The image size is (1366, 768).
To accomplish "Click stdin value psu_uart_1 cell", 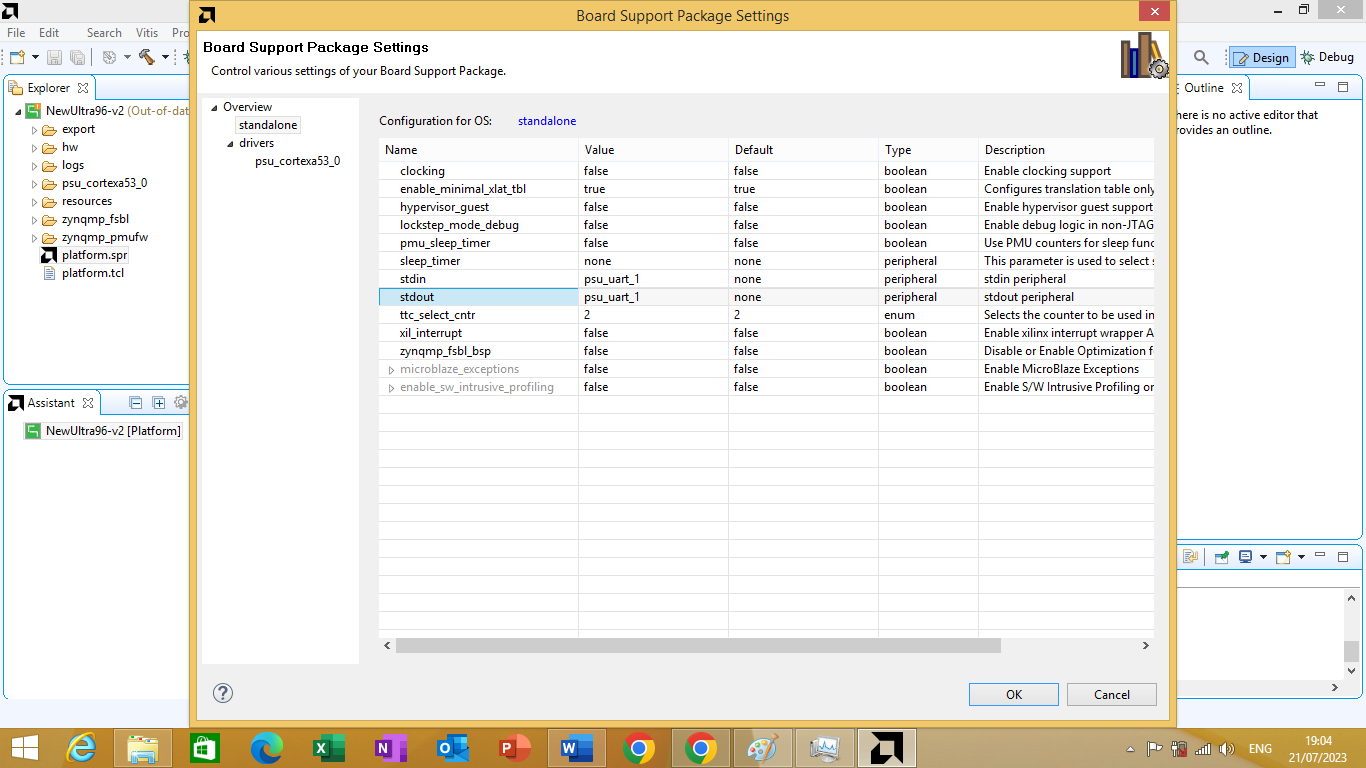I will (x=654, y=279).
